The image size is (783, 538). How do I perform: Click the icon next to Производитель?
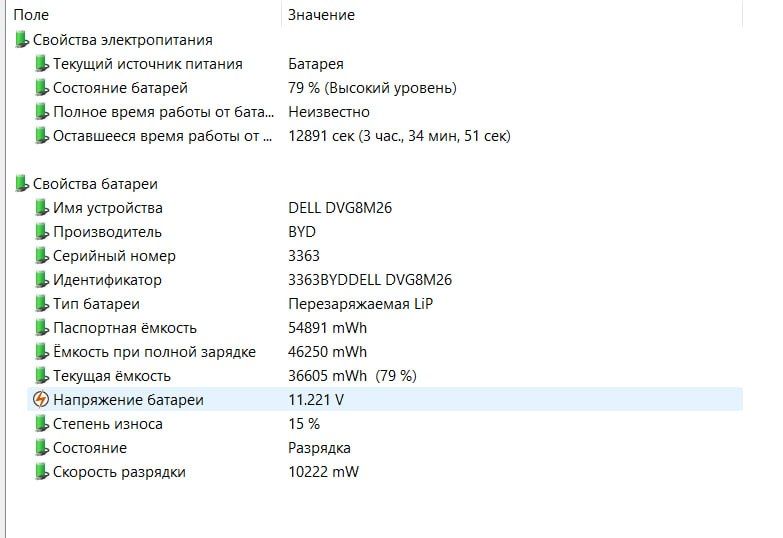coord(41,232)
